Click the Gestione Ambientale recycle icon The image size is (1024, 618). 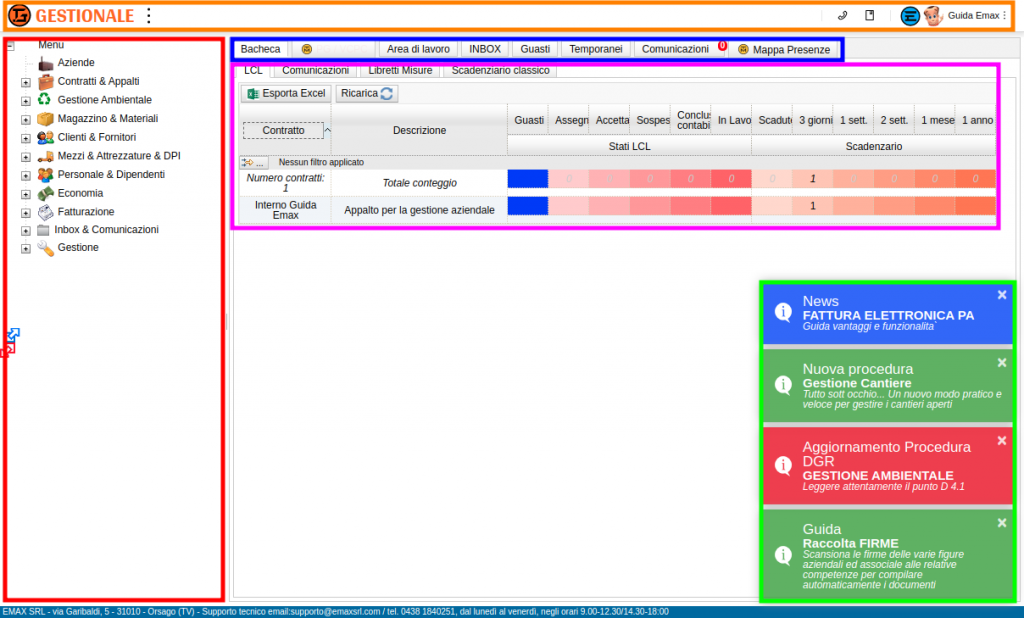(x=45, y=100)
